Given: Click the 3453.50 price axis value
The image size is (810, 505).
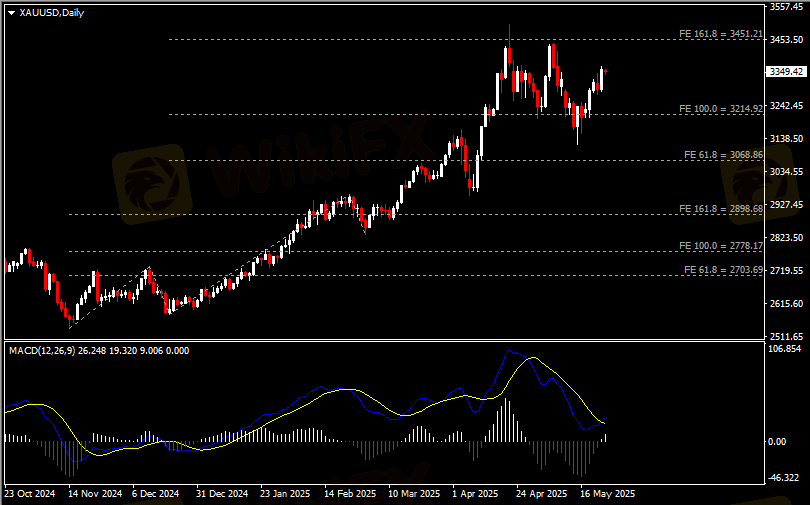Looking at the screenshot, I should (786, 40).
